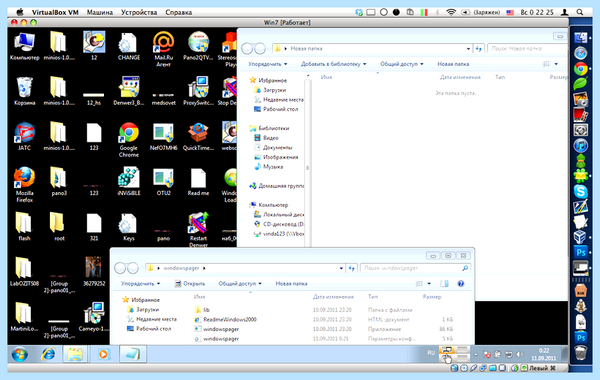Select Локальный диск in sidebar

(279, 214)
